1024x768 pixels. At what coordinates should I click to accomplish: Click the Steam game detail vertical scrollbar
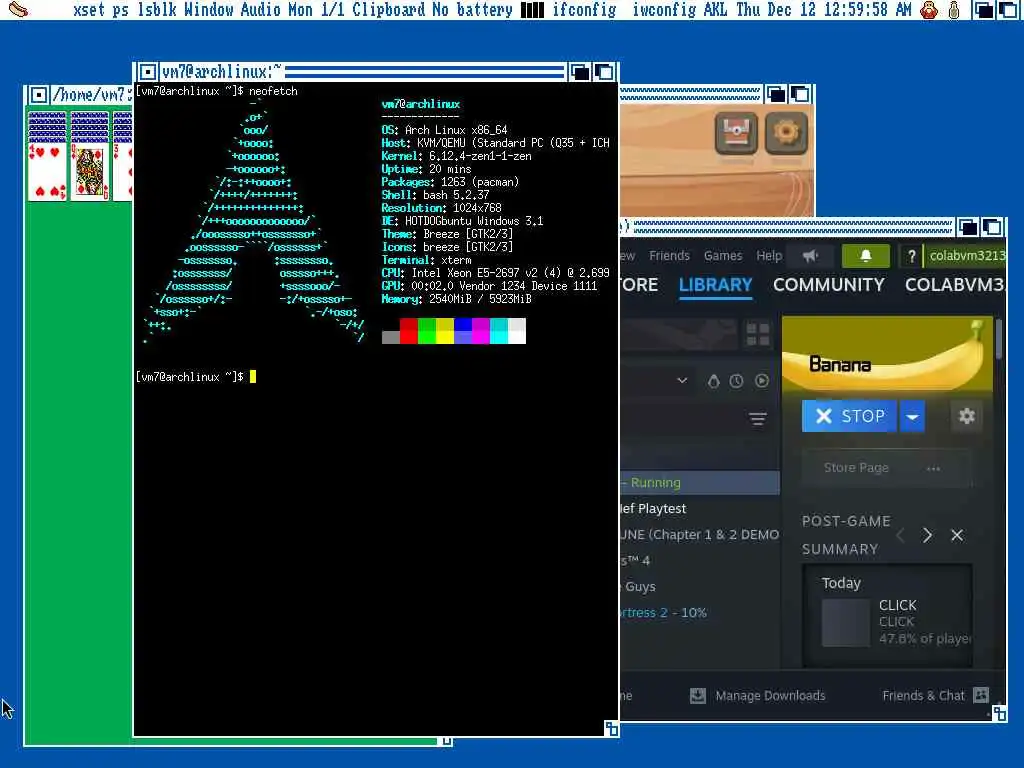(999, 339)
